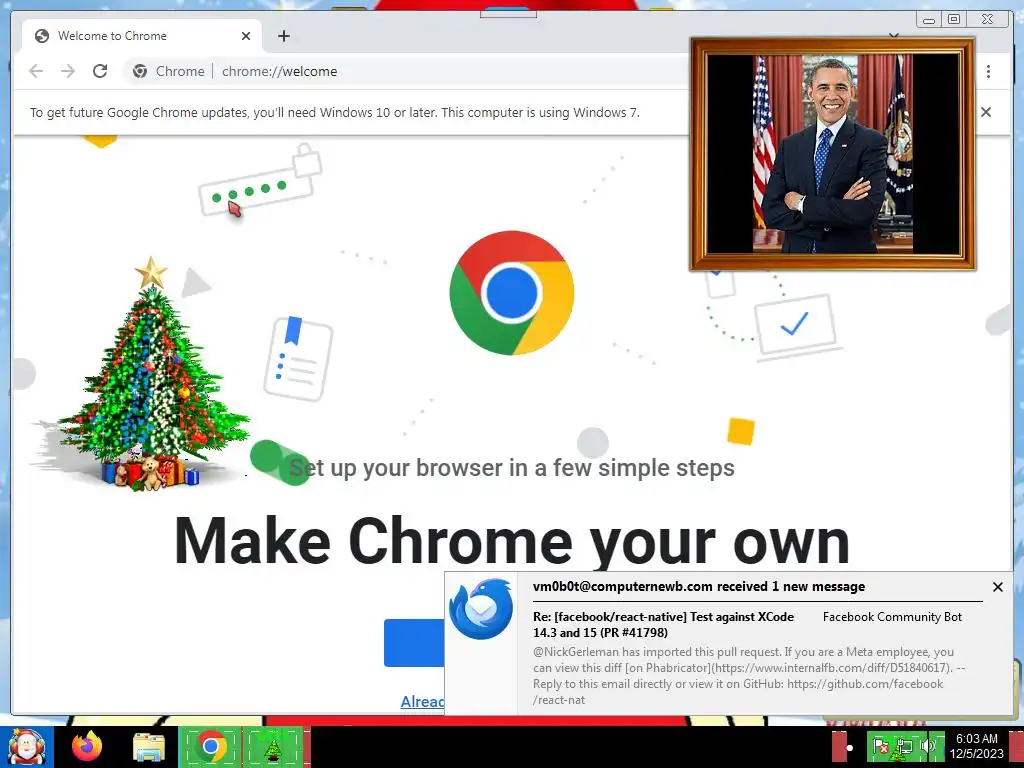
Task: Open the clock showing 6:03 AM
Action: (x=976, y=746)
